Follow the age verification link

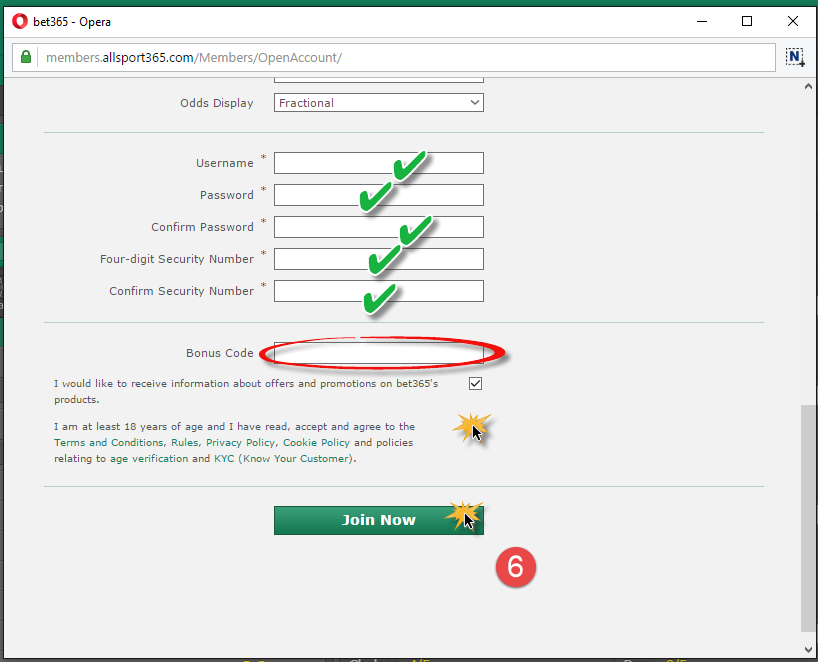(x=149, y=459)
